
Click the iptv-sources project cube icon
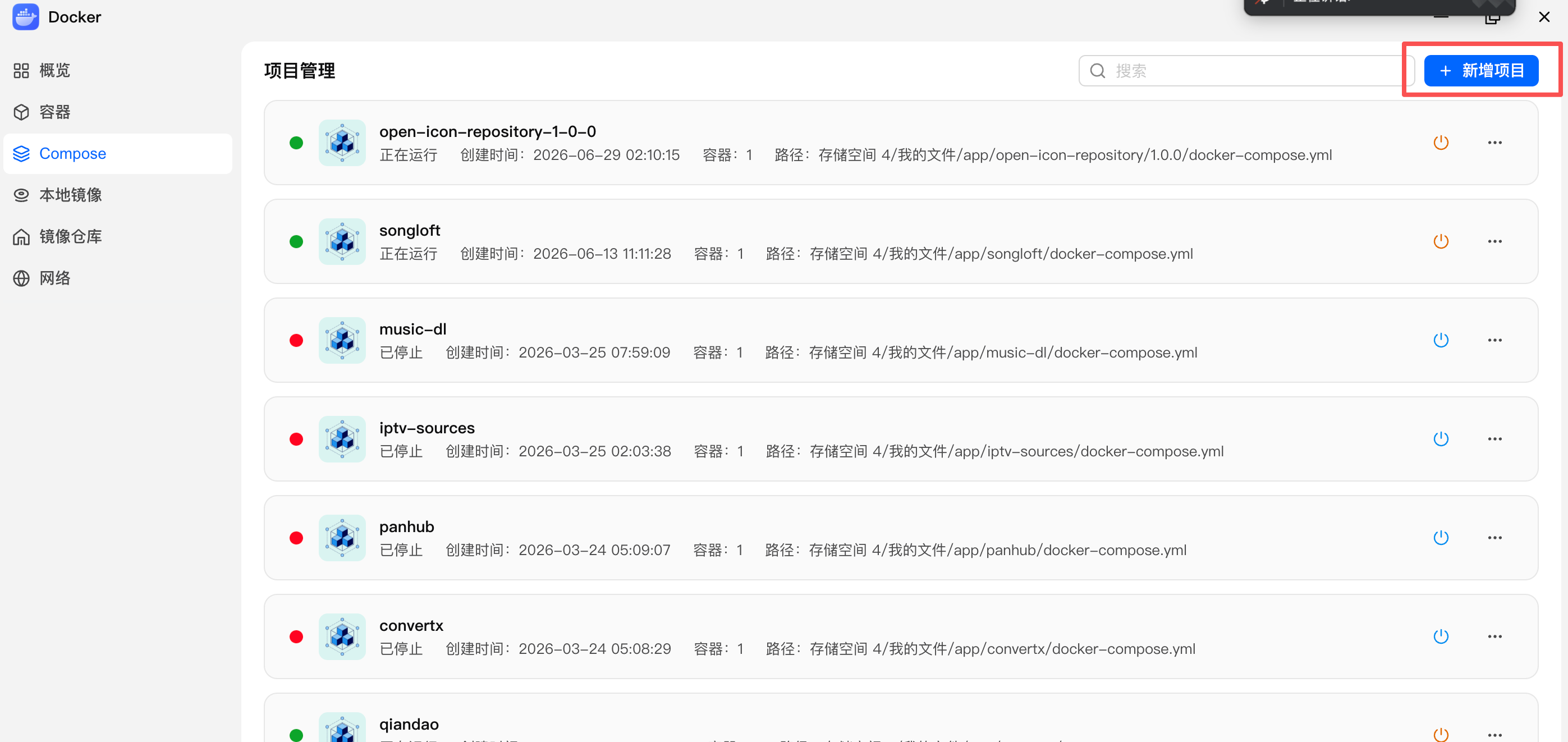pos(342,439)
